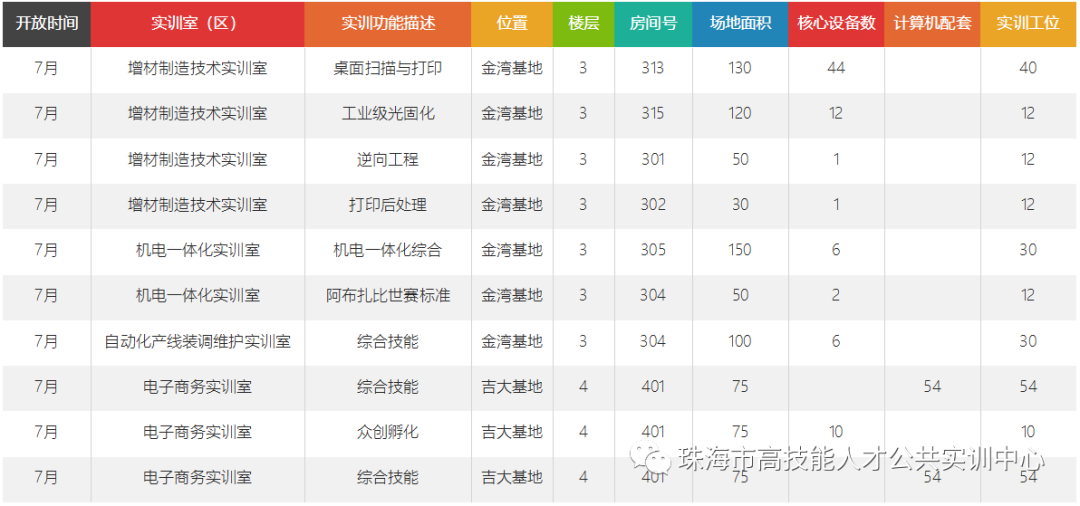Click core equipment count 10 in 众创孵化 row
This screenshot has height=506, width=1080.
pos(835,432)
